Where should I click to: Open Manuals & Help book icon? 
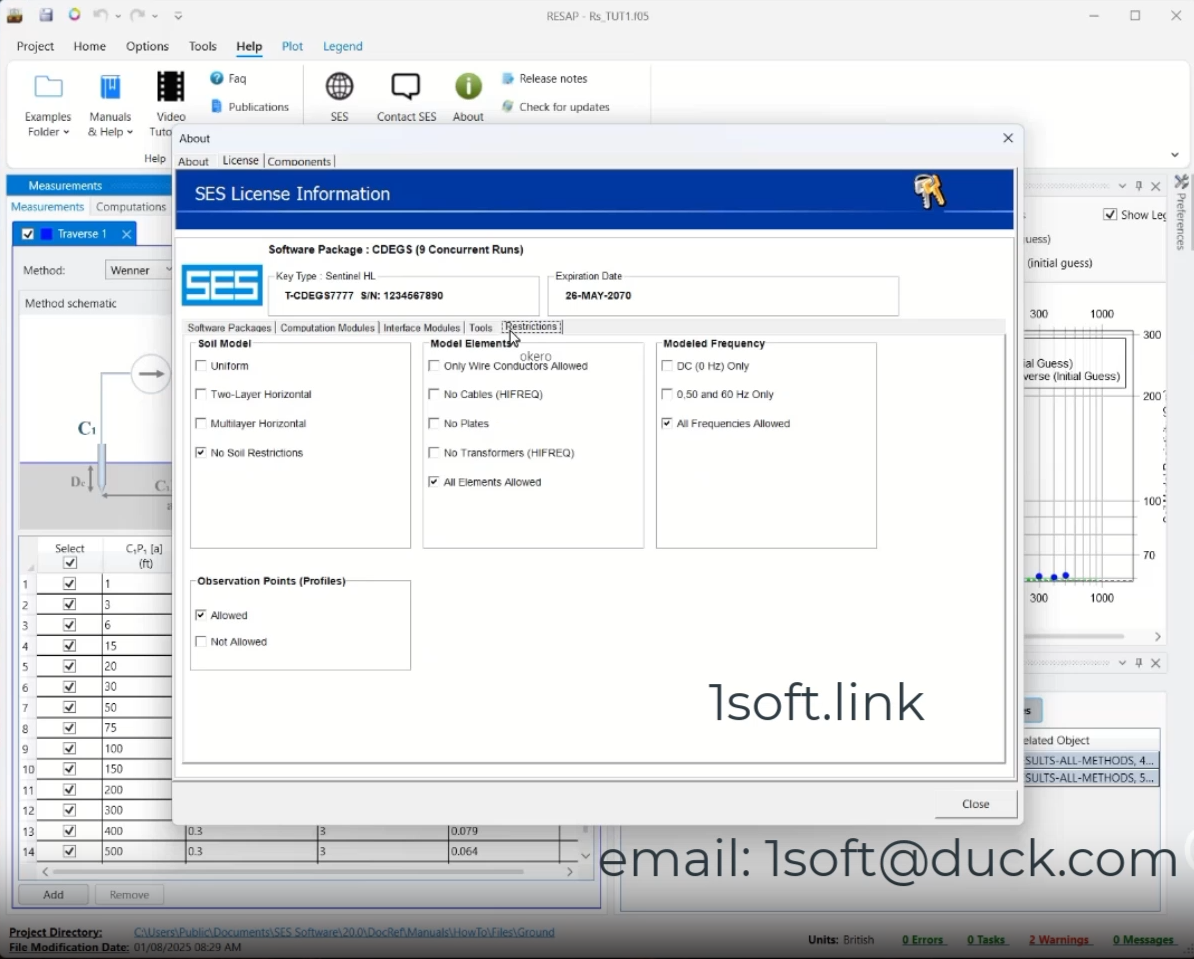(x=110, y=87)
